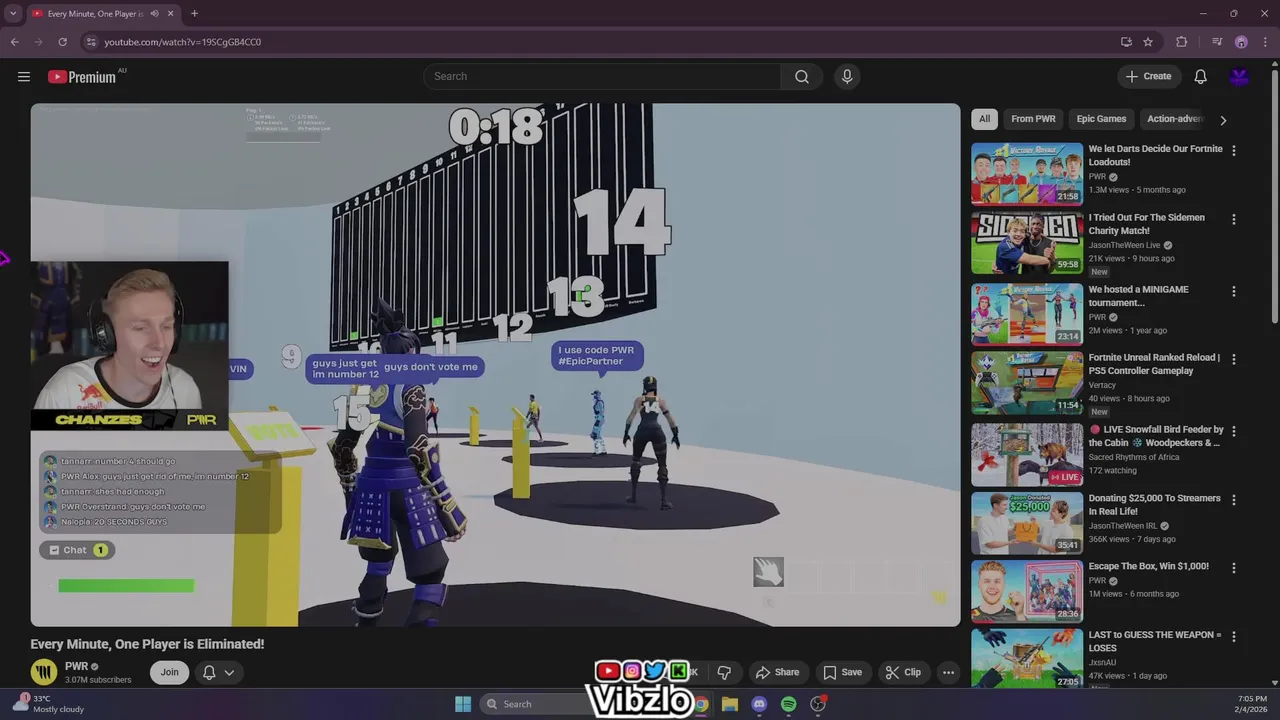1280x720 pixels.
Task: Open Fortnite Unreal Ranked Reload thumbnail
Action: (1027, 382)
